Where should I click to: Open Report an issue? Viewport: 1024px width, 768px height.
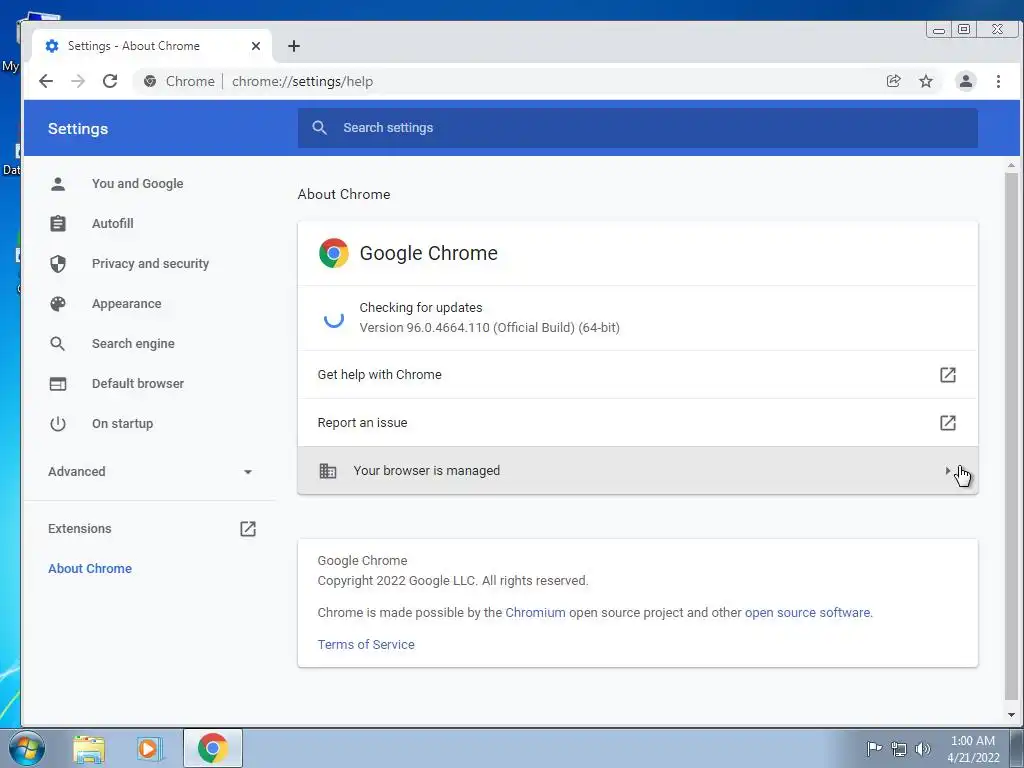pos(637,423)
